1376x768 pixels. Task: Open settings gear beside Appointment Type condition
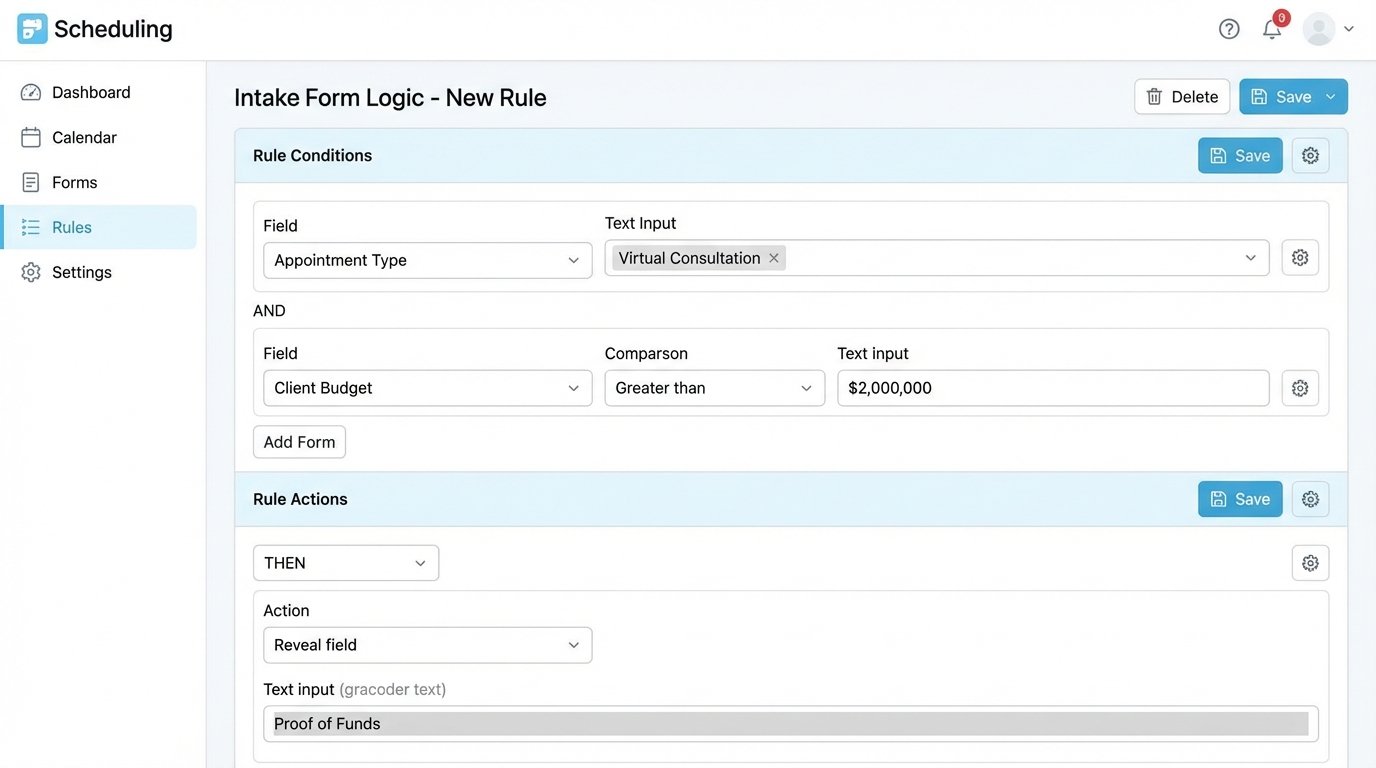coord(1300,257)
